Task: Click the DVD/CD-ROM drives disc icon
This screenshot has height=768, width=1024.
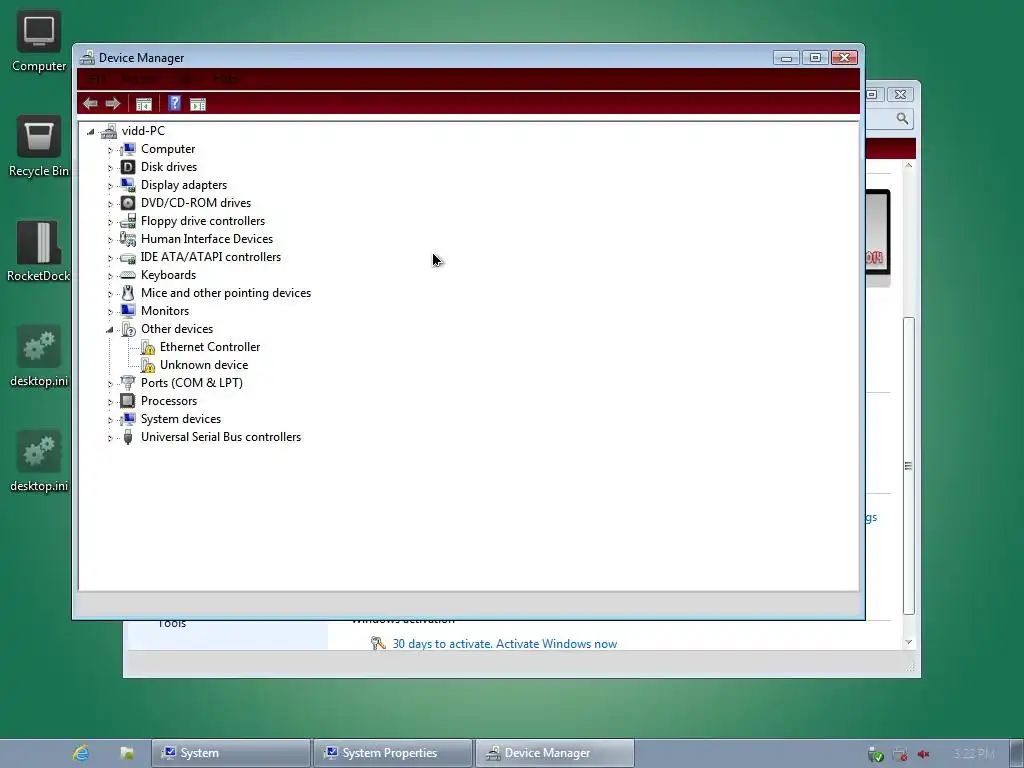Action: coord(128,203)
